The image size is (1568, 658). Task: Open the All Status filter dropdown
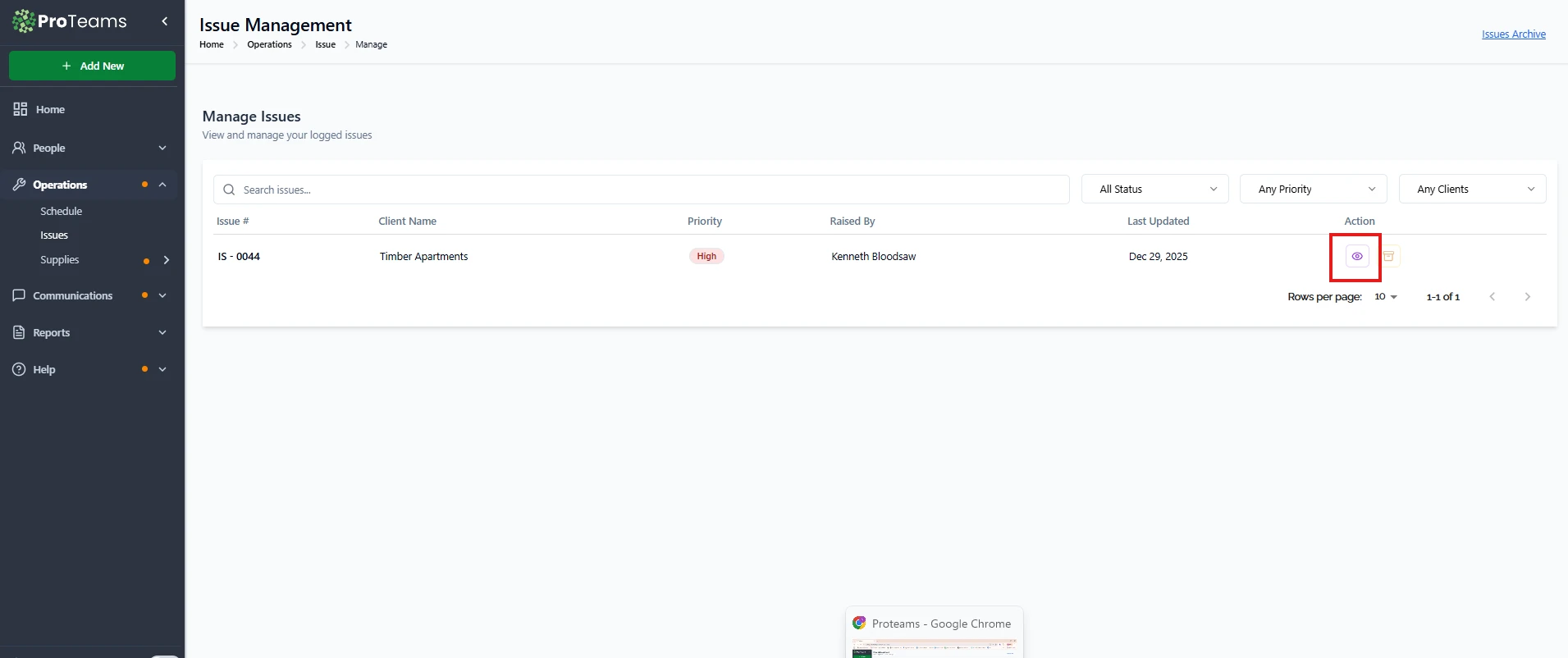(1154, 190)
